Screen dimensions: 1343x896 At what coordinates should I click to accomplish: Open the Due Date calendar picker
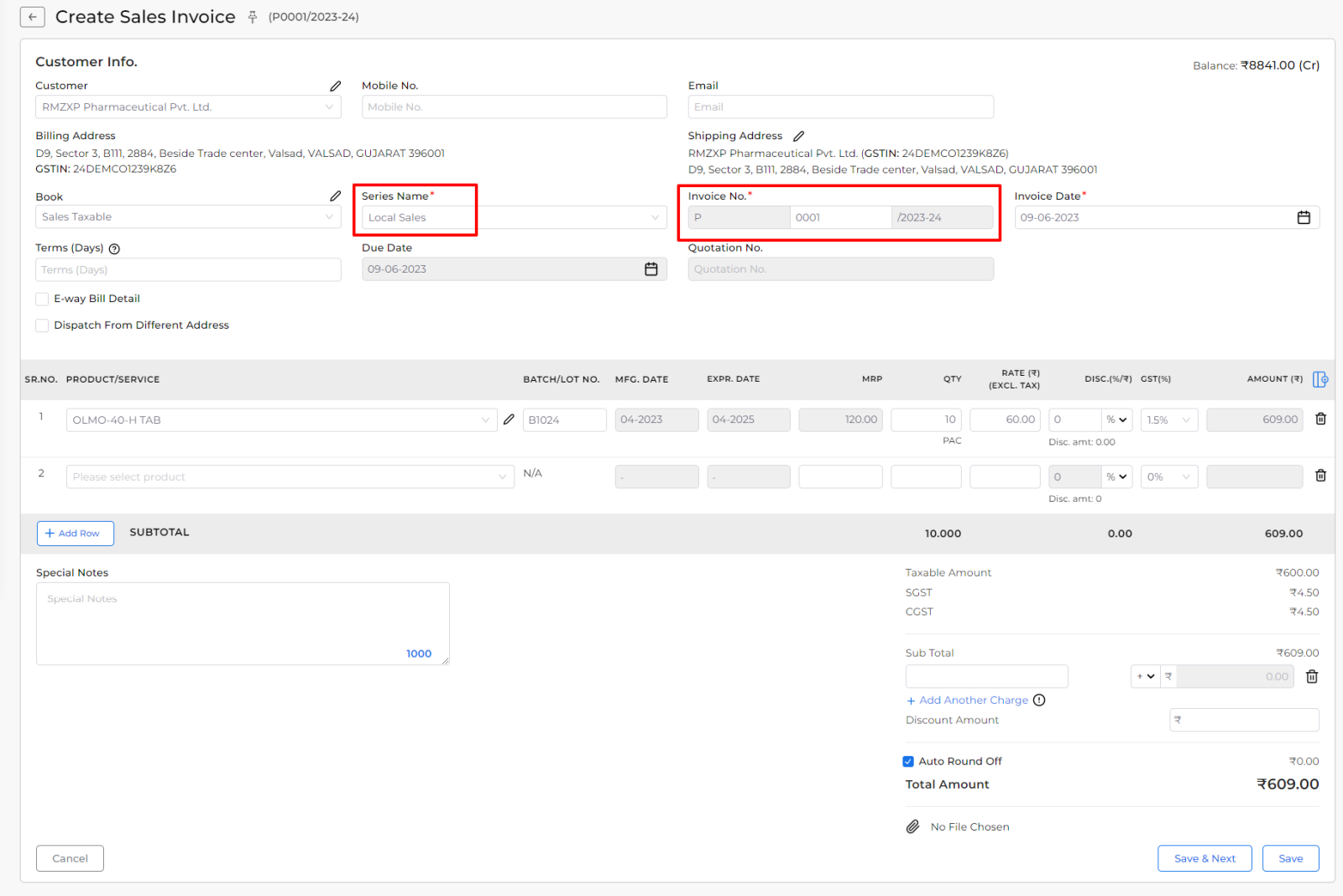click(651, 268)
